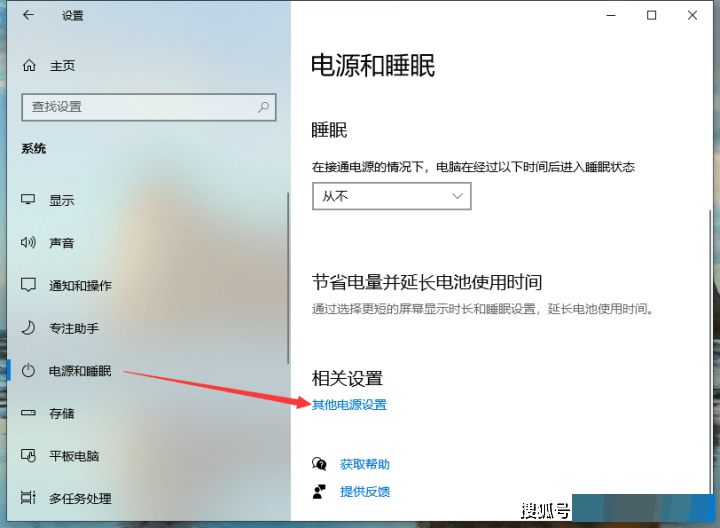This screenshot has height=528, width=720.
Task: Open 其他电源设置 link
Action: [x=349, y=404]
